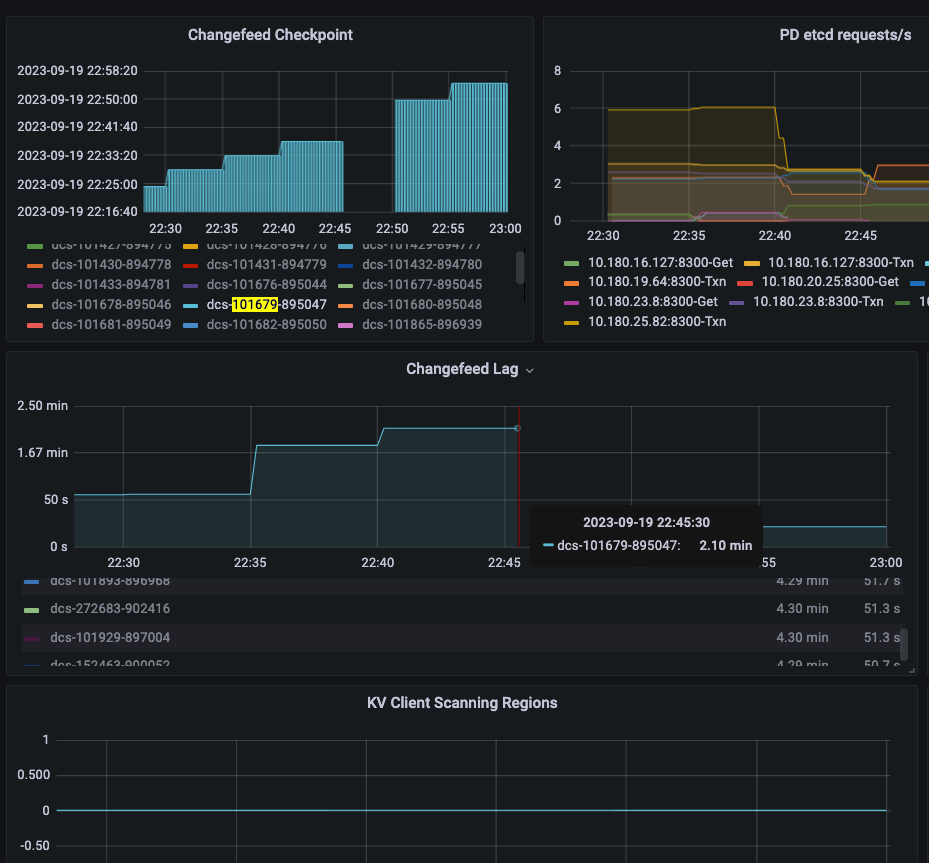The image size is (929, 863).
Task: Click the orange swatch for 10.180.19.64:8300-Txn
Action: click(x=572, y=282)
